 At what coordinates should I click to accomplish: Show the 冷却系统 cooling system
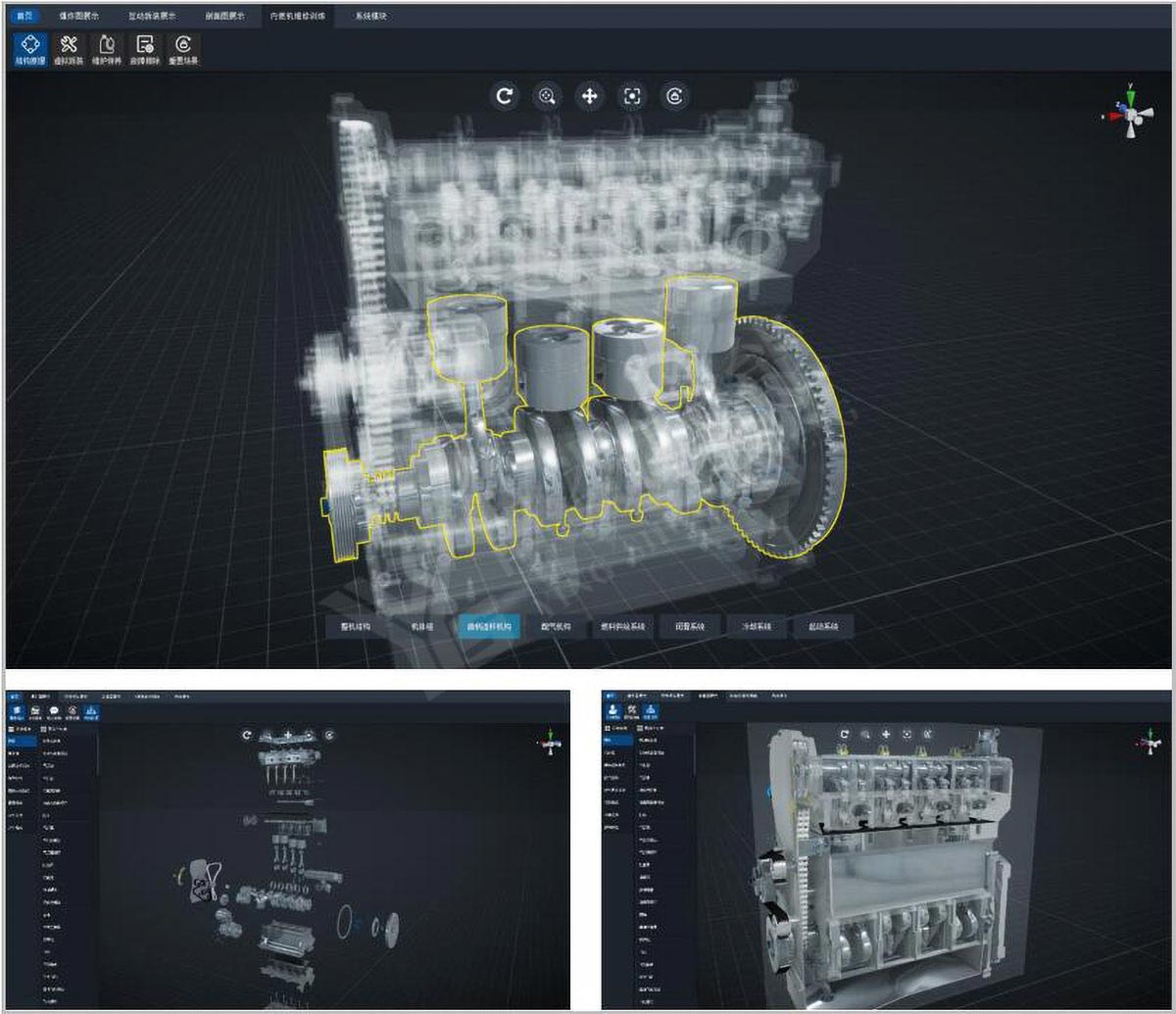click(756, 627)
